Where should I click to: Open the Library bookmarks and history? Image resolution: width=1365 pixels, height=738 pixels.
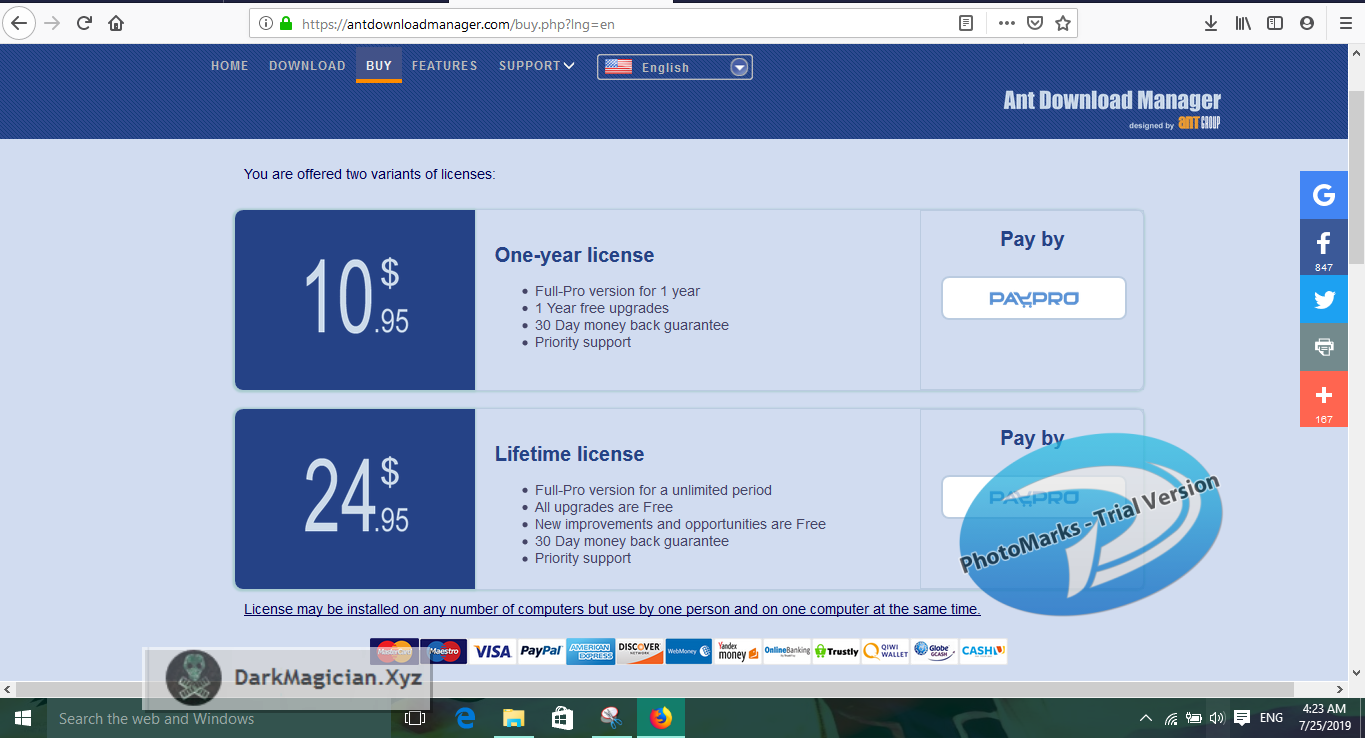[x=1242, y=23]
